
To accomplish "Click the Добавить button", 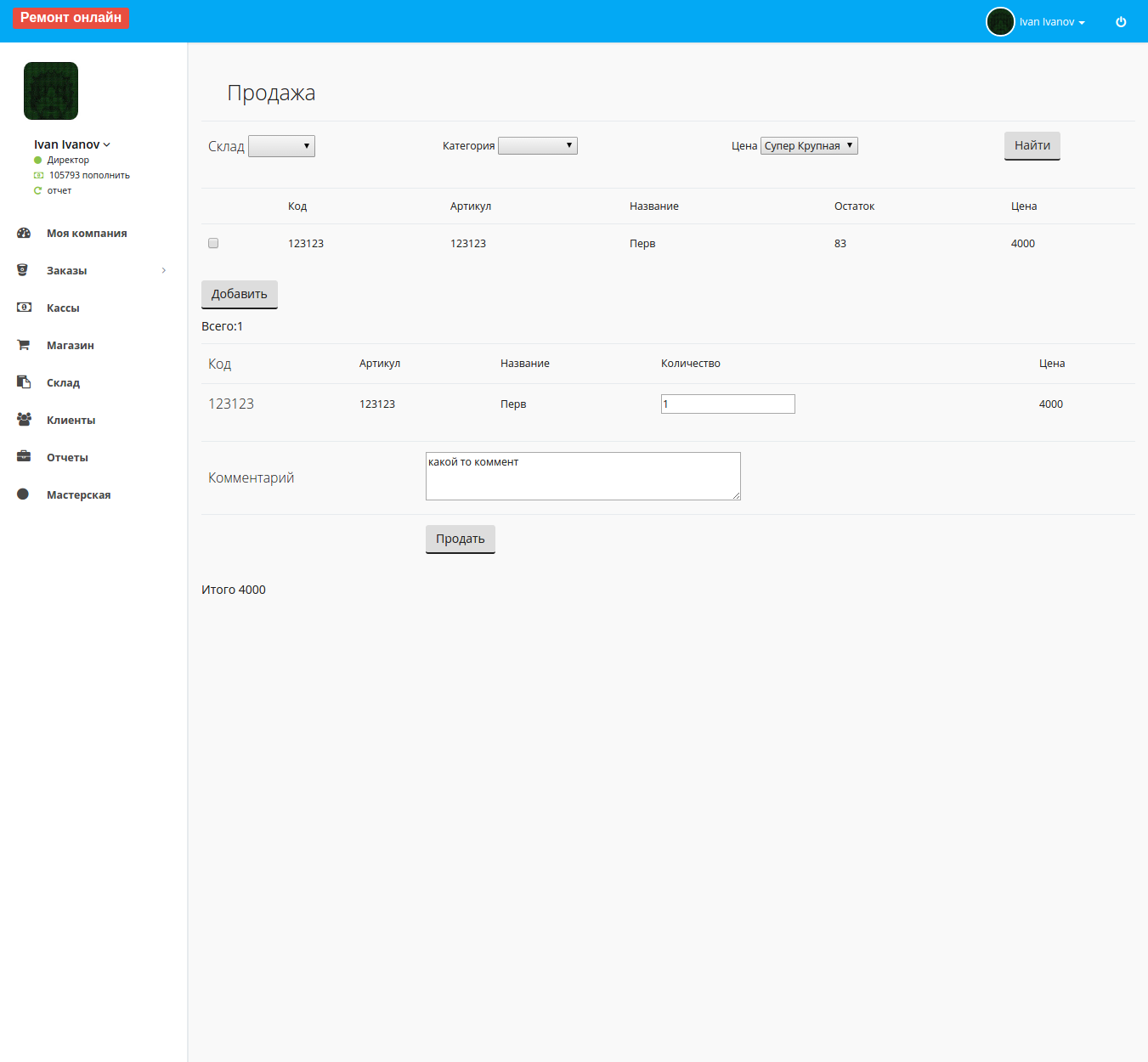I will (x=240, y=294).
